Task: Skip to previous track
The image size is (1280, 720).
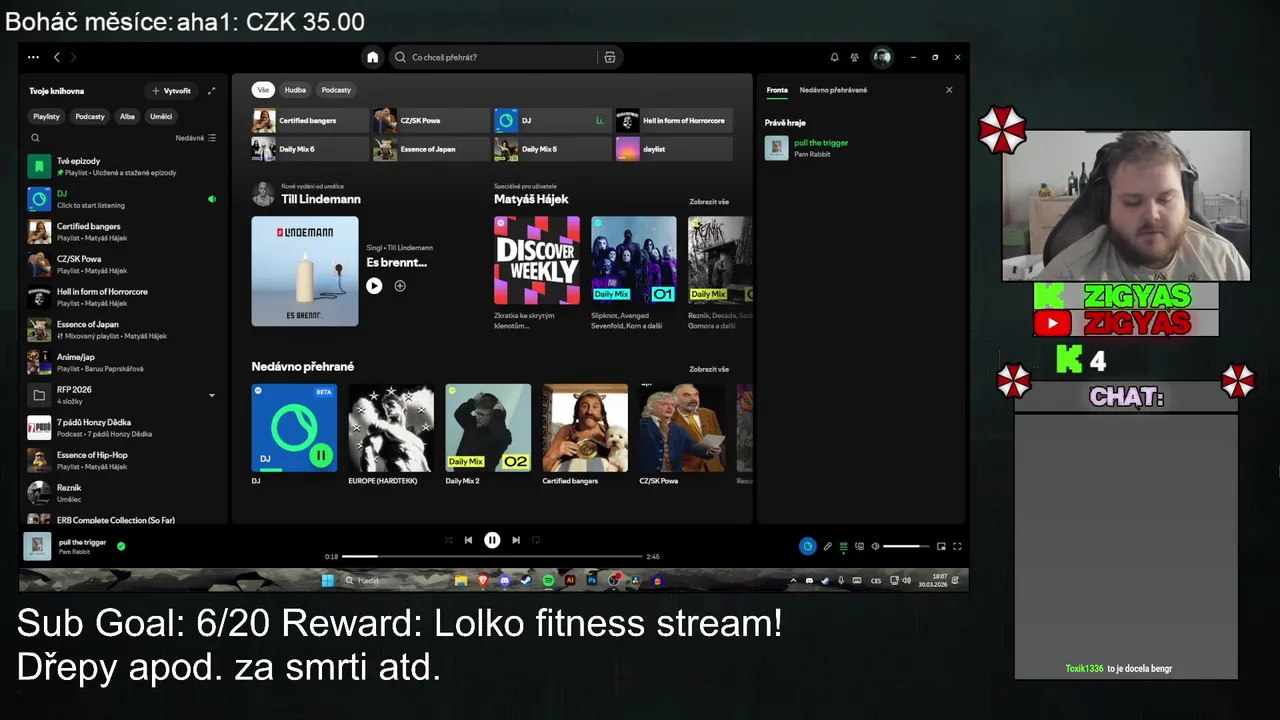Action: point(468,540)
